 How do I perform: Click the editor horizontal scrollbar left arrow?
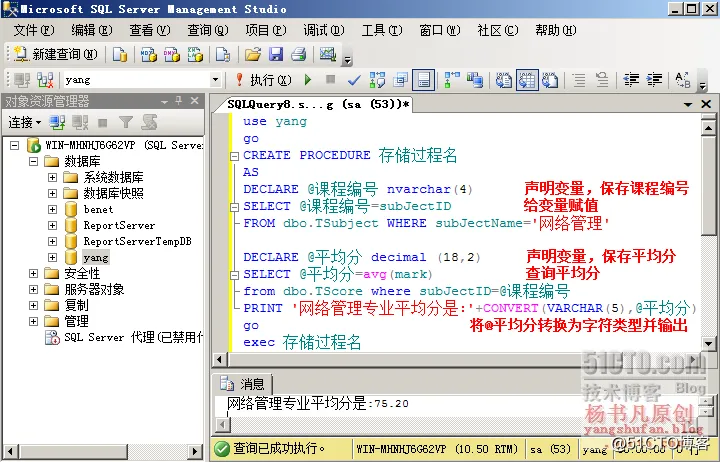[x=219, y=359]
